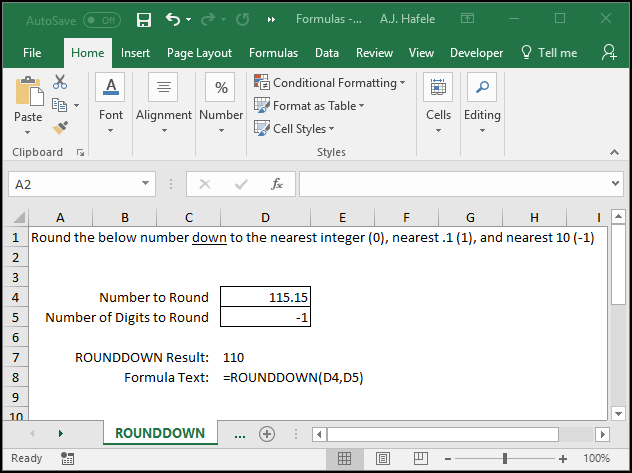Click the 100% zoom level
The width and height of the screenshot is (632, 473).
(x=596, y=458)
